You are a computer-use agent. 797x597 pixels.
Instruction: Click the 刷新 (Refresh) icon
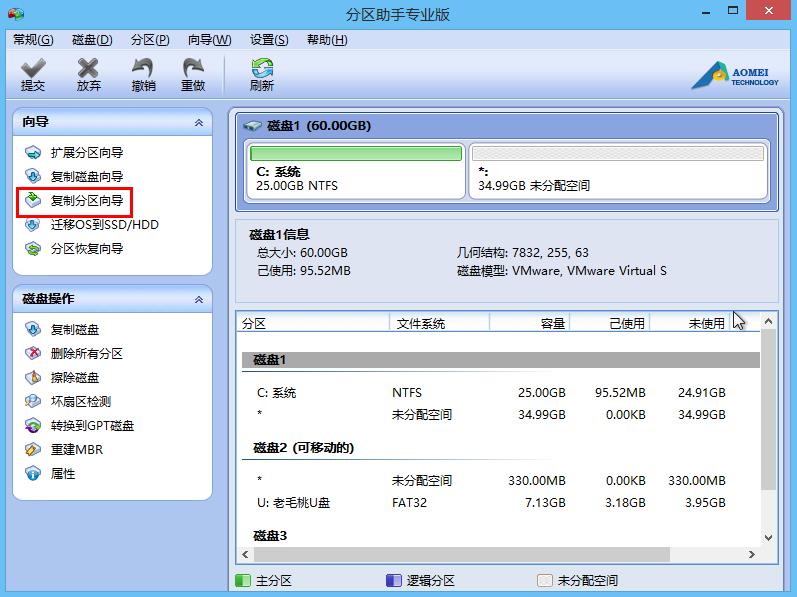(x=262, y=68)
